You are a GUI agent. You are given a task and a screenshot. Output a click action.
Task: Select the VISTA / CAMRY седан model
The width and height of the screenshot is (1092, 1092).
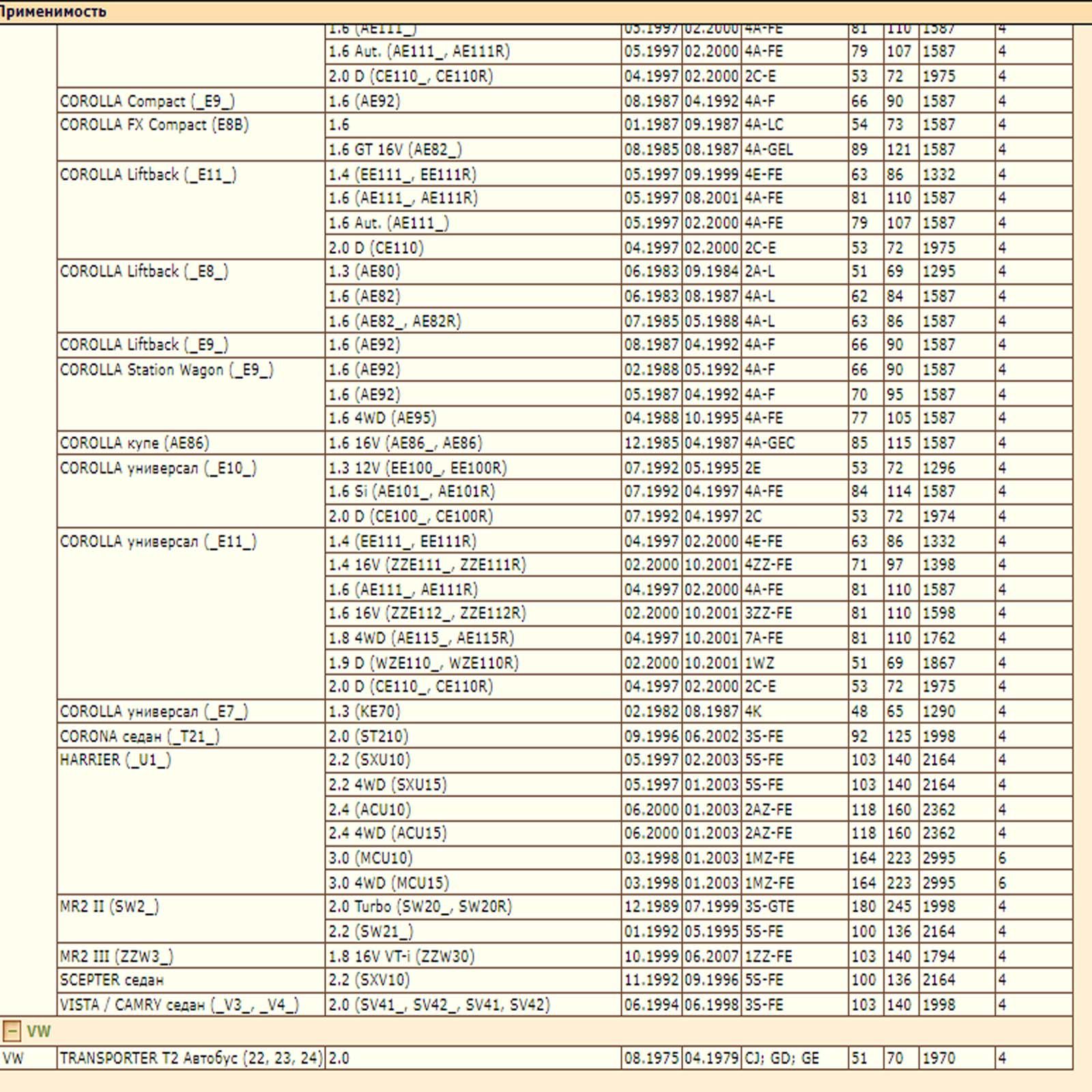(x=179, y=1005)
